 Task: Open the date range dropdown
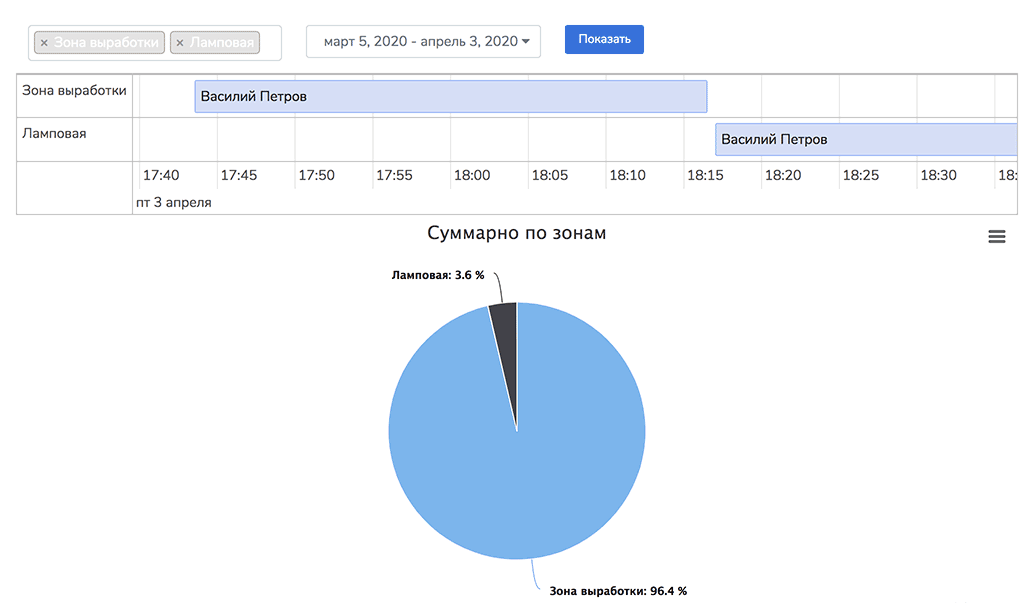(423, 42)
